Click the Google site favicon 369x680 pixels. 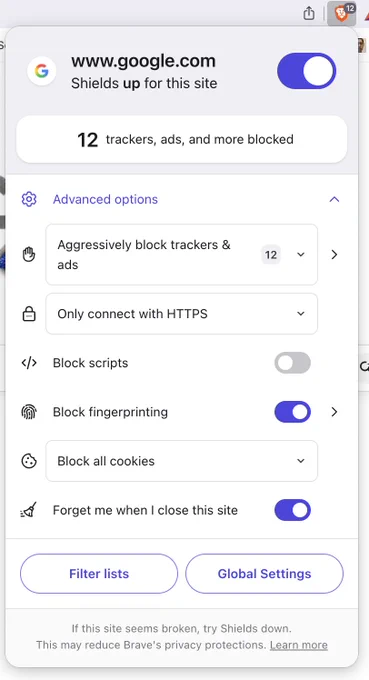42,71
